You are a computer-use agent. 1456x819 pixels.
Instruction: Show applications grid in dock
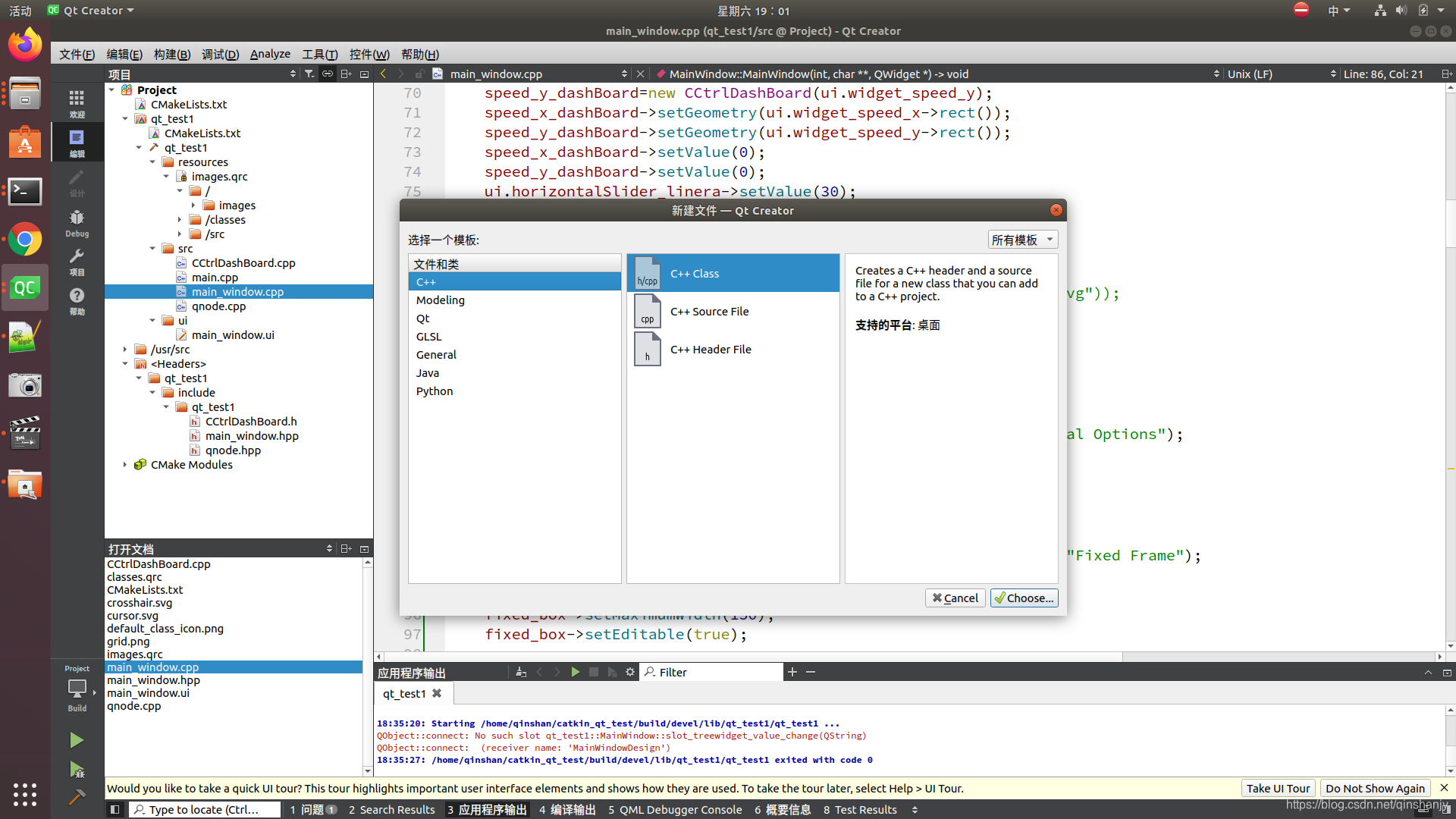[x=25, y=794]
